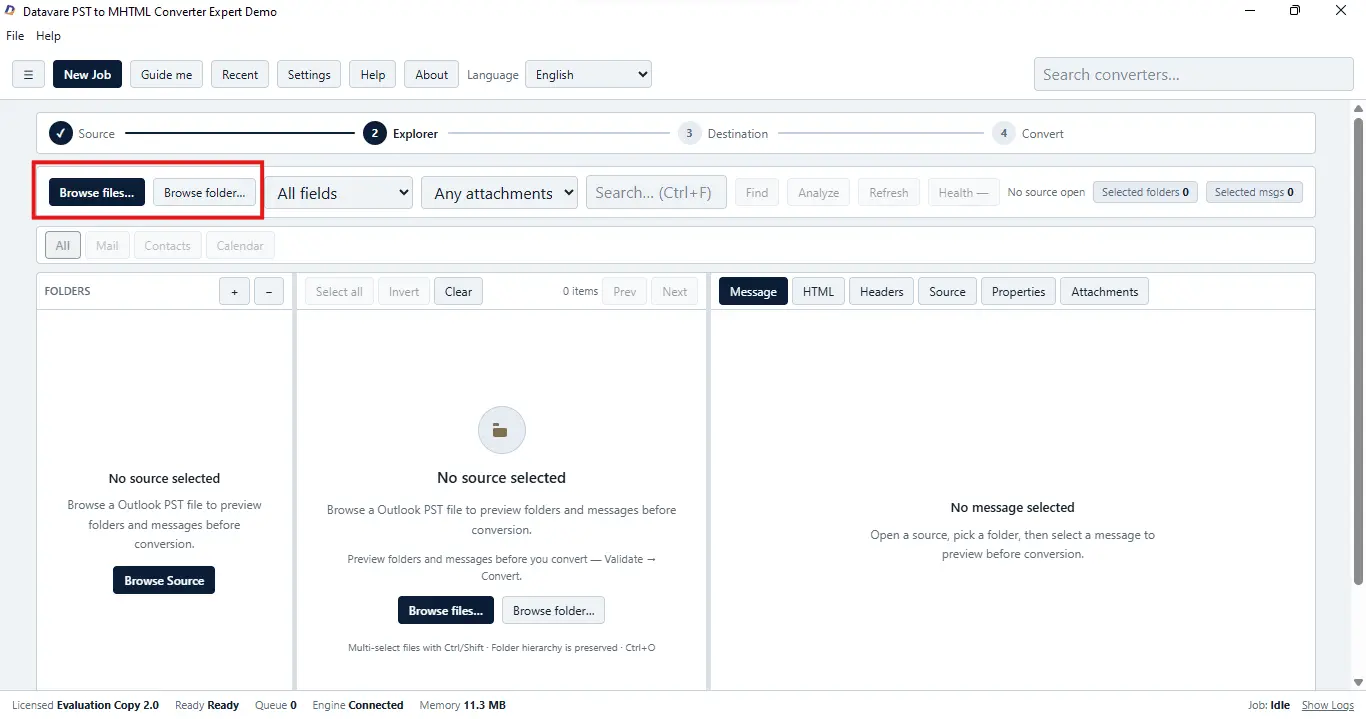Open the Help menu in menu bar
The image size is (1366, 719).
coord(48,35)
